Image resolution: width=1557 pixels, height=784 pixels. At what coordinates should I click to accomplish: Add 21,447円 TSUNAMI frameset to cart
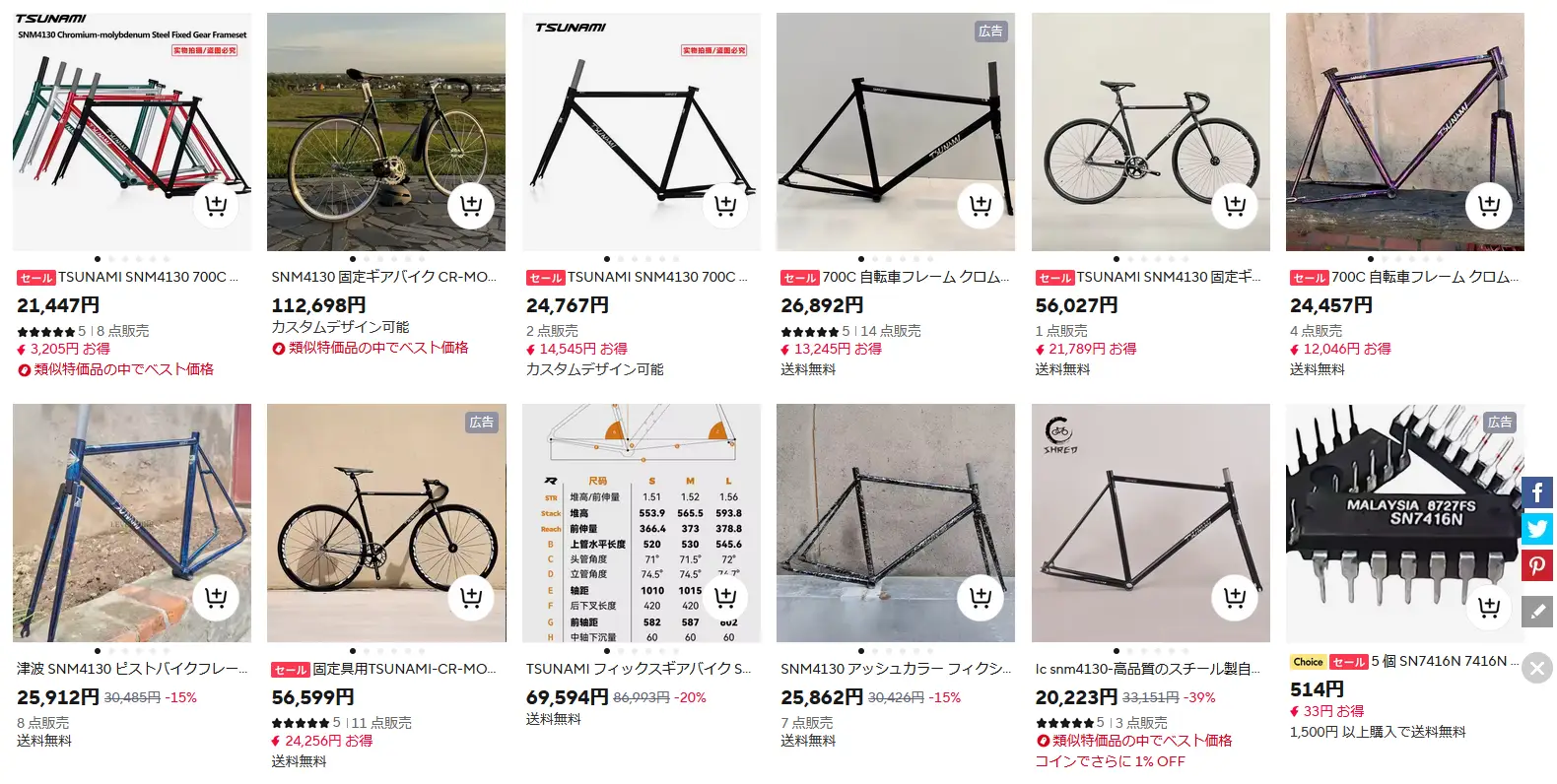pyautogui.click(x=216, y=206)
